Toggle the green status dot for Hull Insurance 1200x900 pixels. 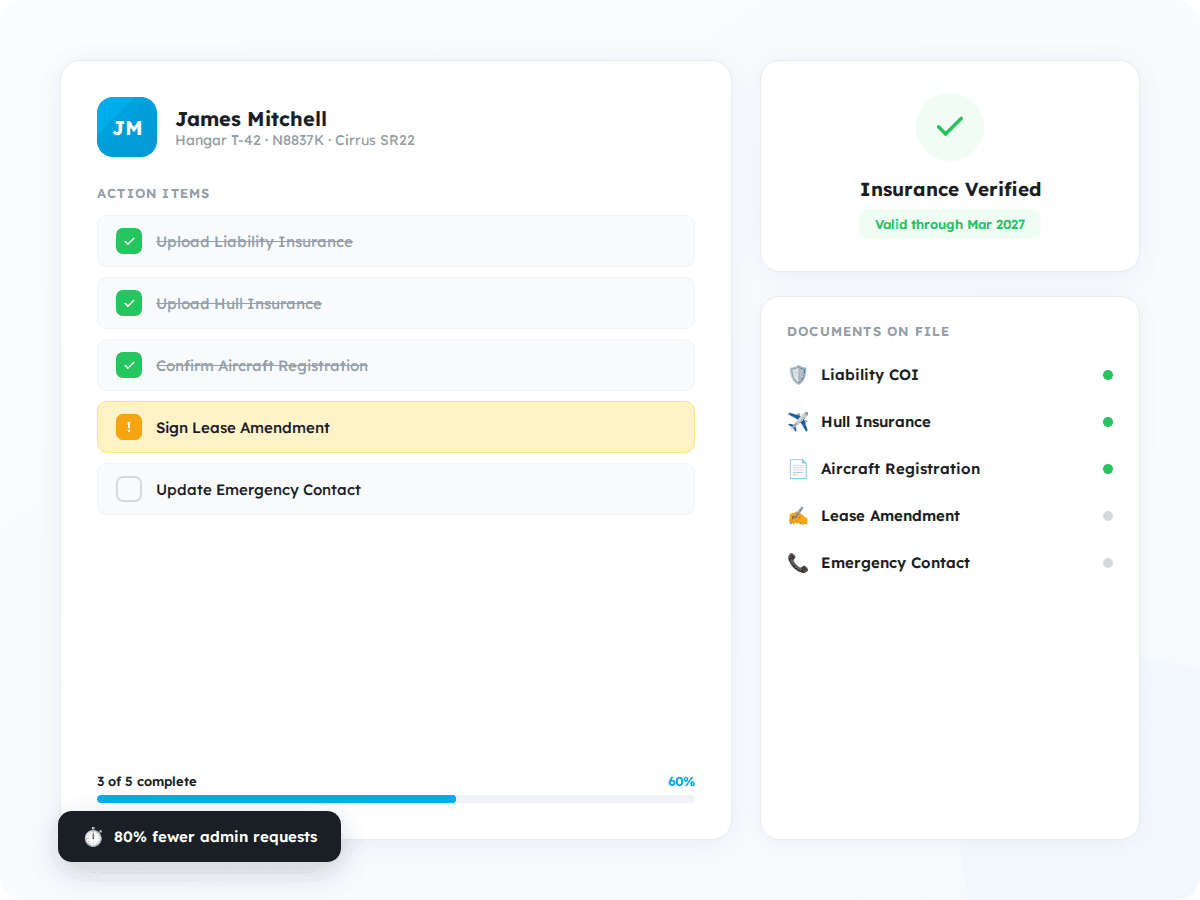click(1108, 422)
